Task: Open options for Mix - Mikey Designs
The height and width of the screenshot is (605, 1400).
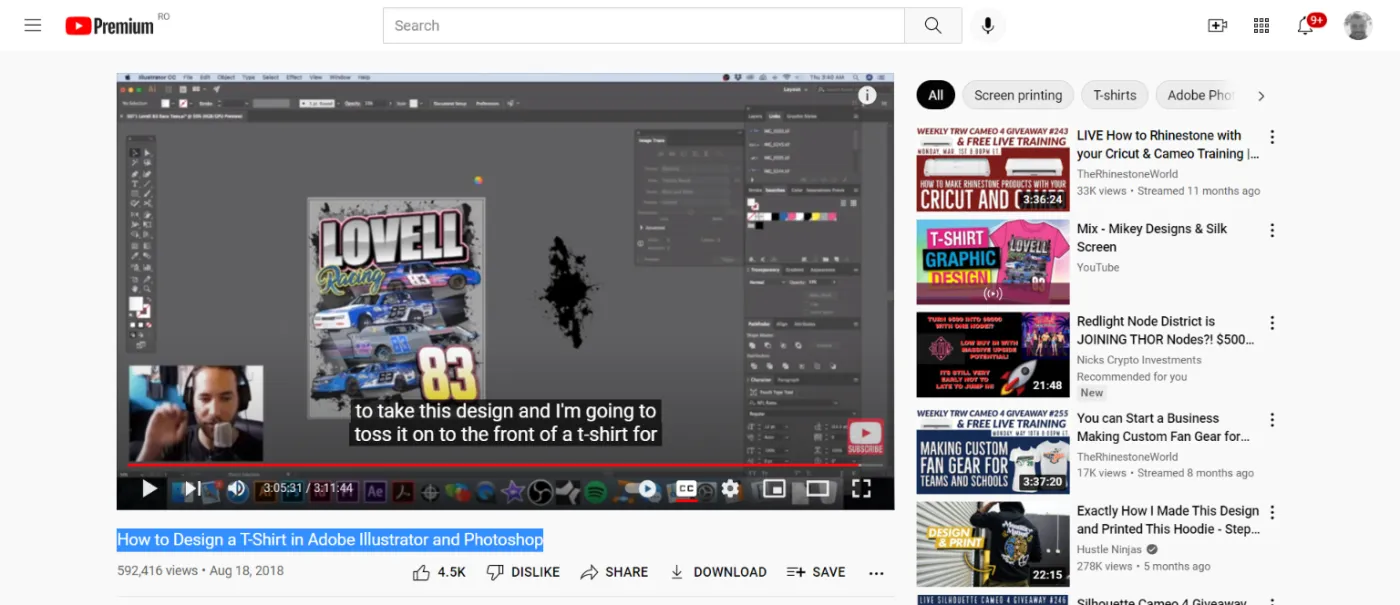Action: tap(1272, 230)
